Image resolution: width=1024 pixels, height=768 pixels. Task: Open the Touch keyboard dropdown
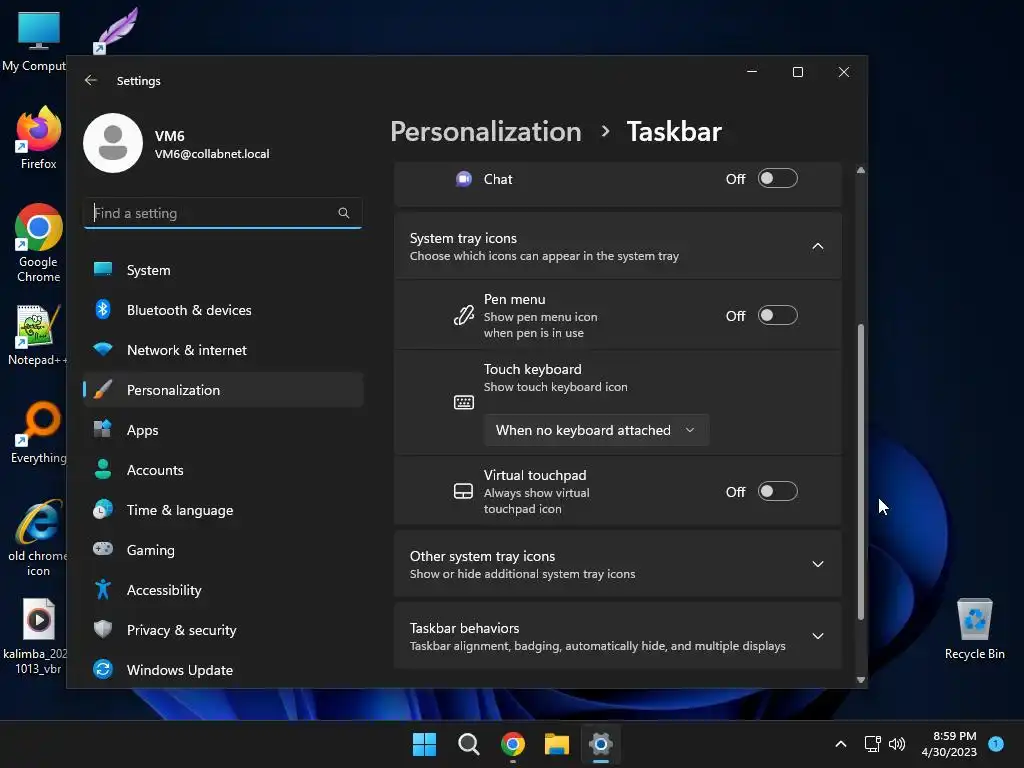(596, 430)
